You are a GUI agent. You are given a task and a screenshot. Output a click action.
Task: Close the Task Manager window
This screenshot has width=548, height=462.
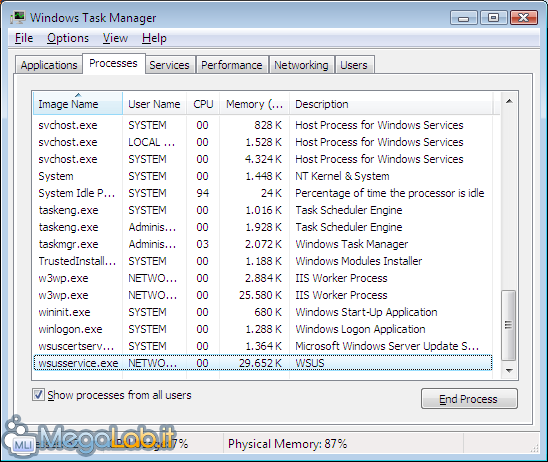[524, 17]
